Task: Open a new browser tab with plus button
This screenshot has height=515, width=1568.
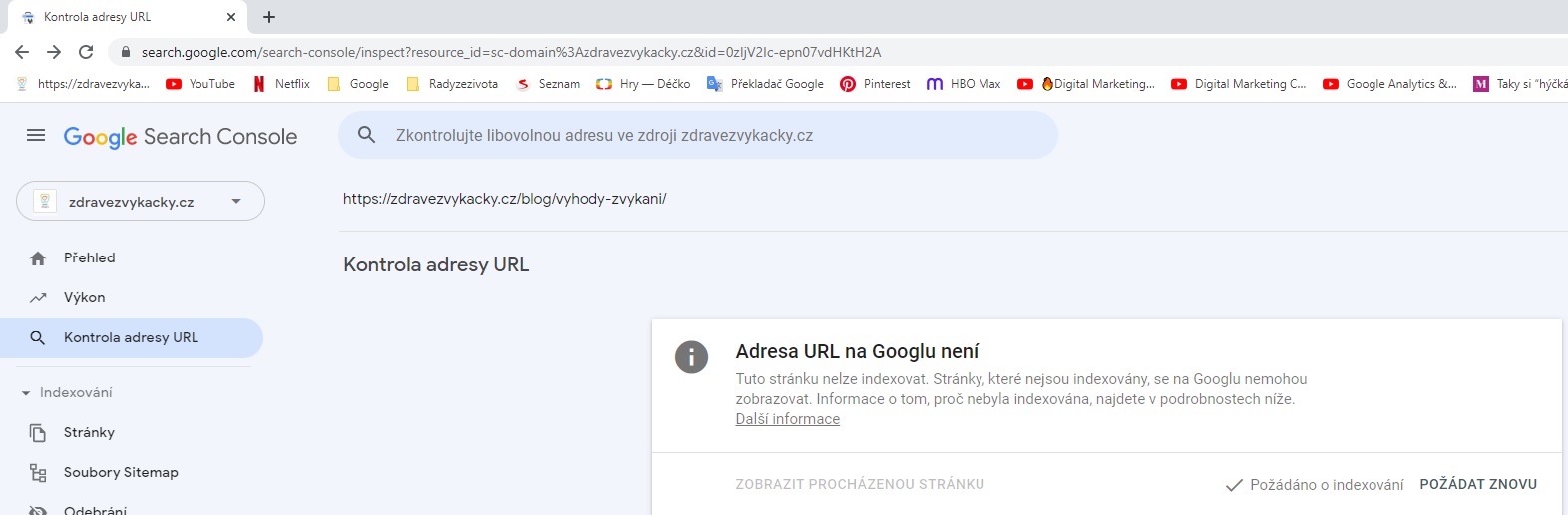Action: click(x=269, y=17)
